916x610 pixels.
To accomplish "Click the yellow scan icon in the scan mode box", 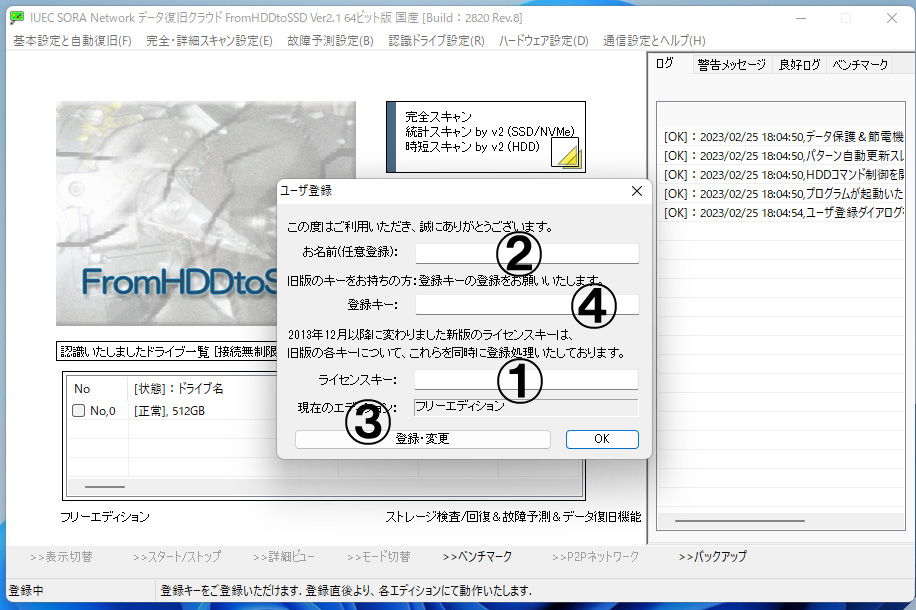I will [x=567, y=153].
